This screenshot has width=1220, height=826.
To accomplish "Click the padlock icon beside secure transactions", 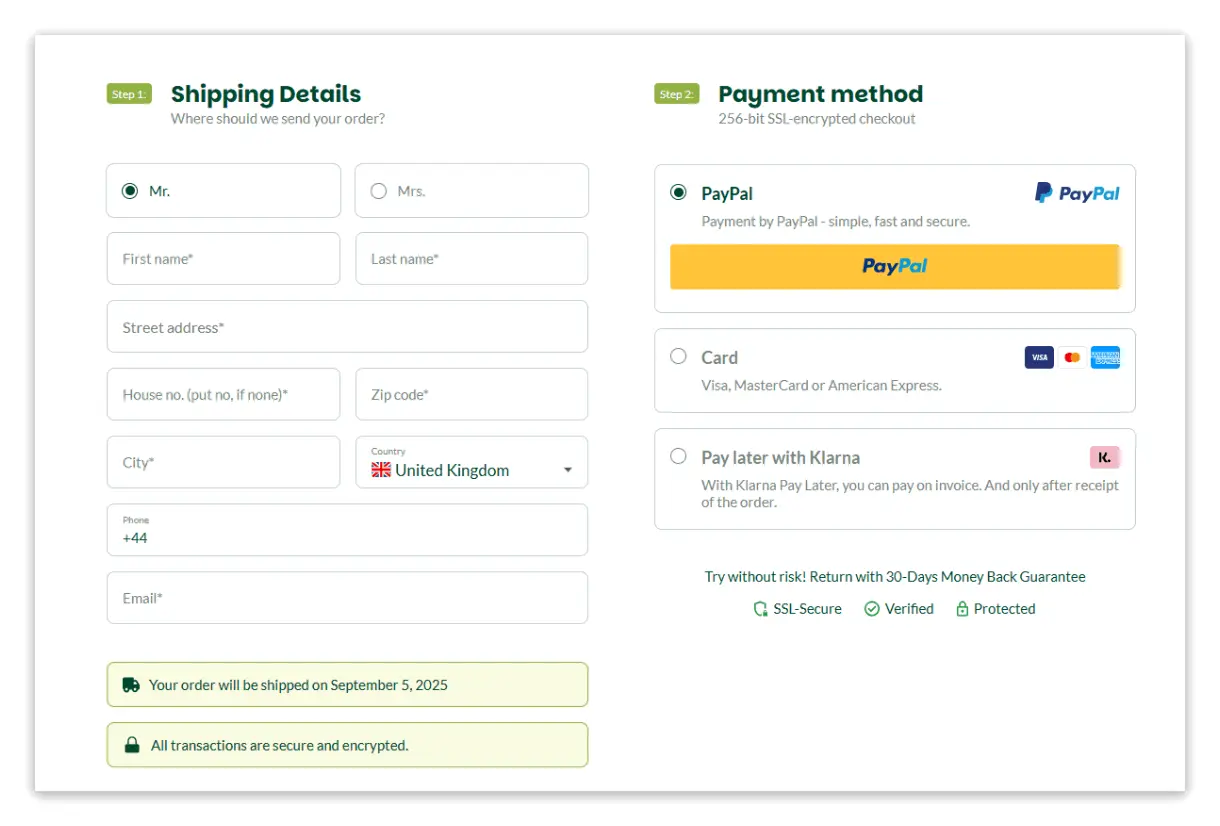I will (x=131, y=745).
